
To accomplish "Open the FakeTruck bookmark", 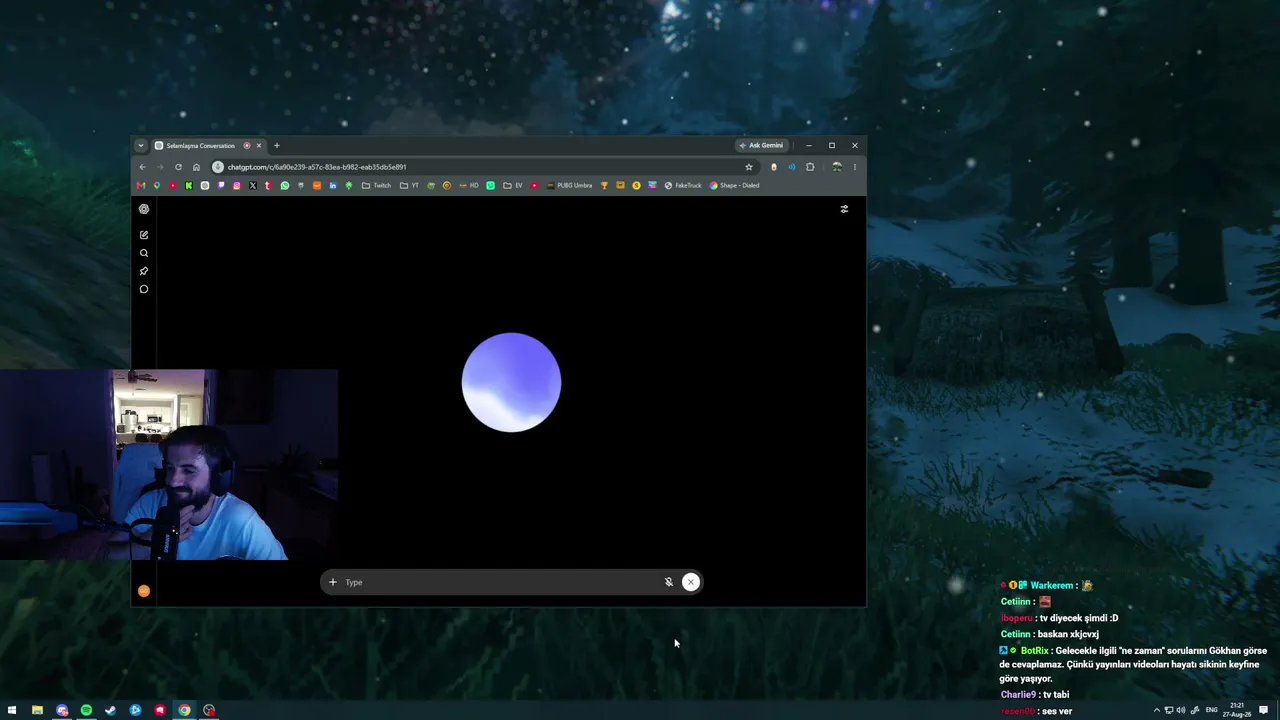I will (x=683, y=186).
